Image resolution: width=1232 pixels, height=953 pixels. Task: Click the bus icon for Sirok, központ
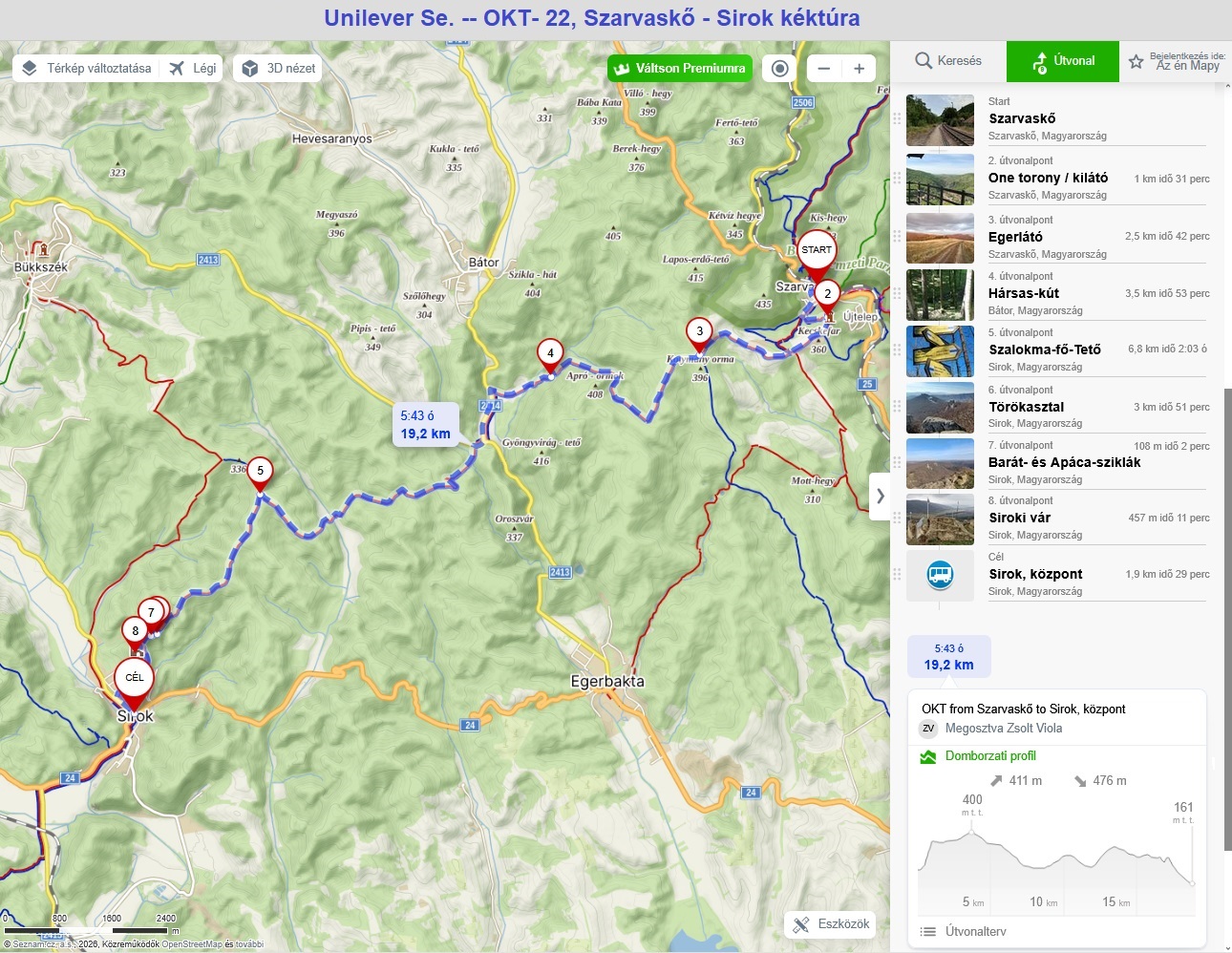pos(940,575)
